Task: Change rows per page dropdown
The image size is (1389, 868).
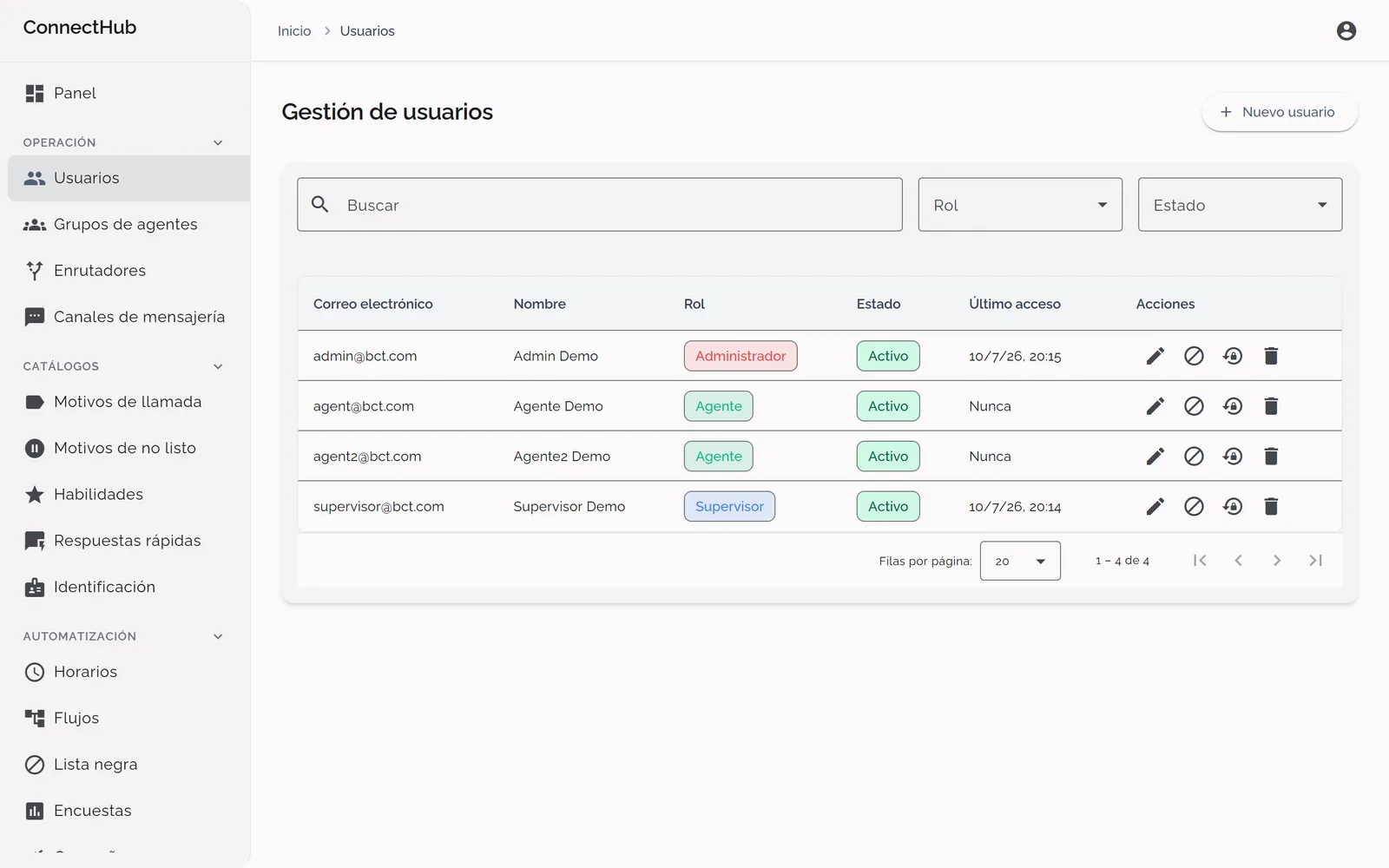Action: coord(1020,561)
